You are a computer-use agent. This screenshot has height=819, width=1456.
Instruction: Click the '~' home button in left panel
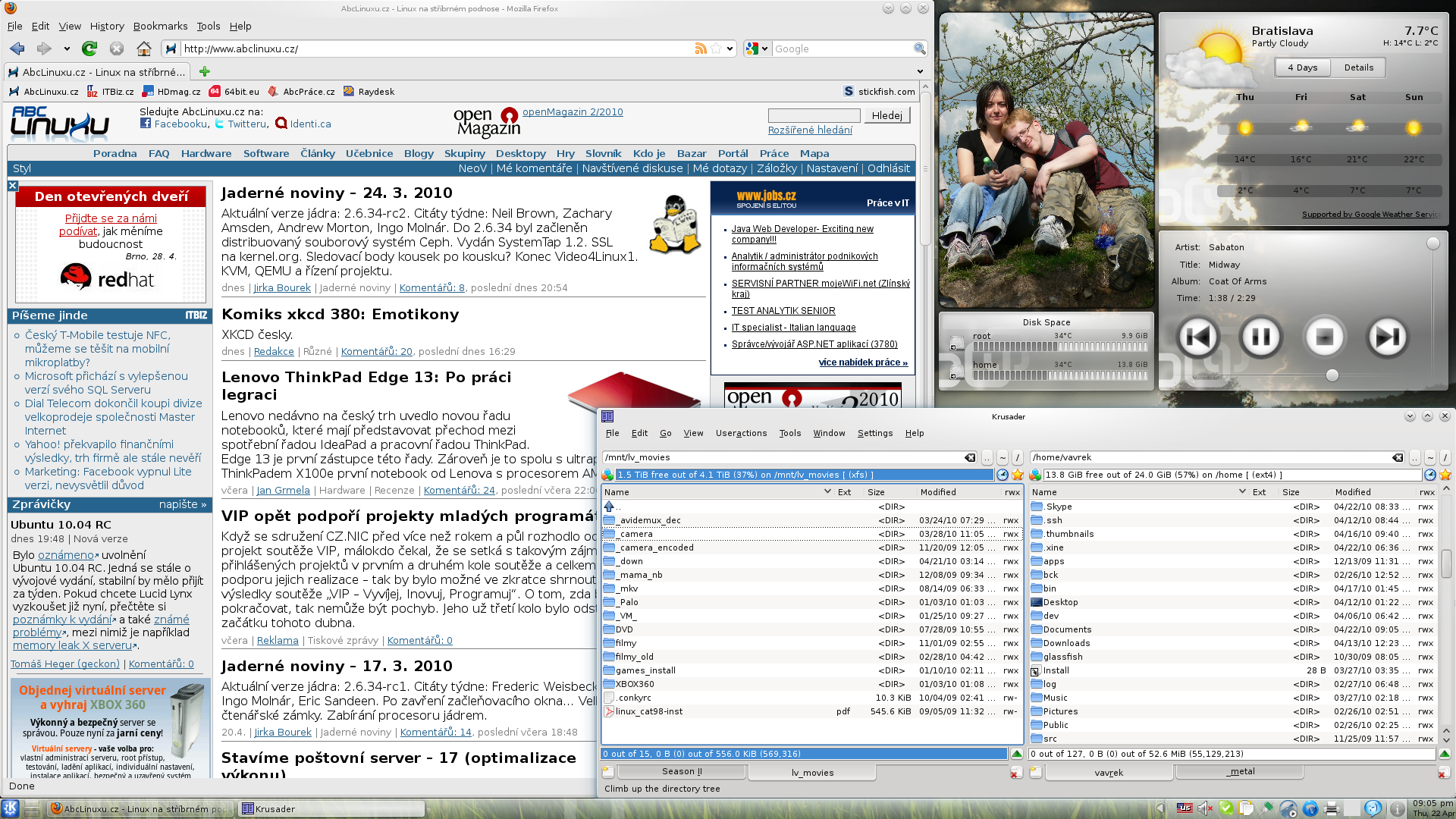click(1003, 457)
